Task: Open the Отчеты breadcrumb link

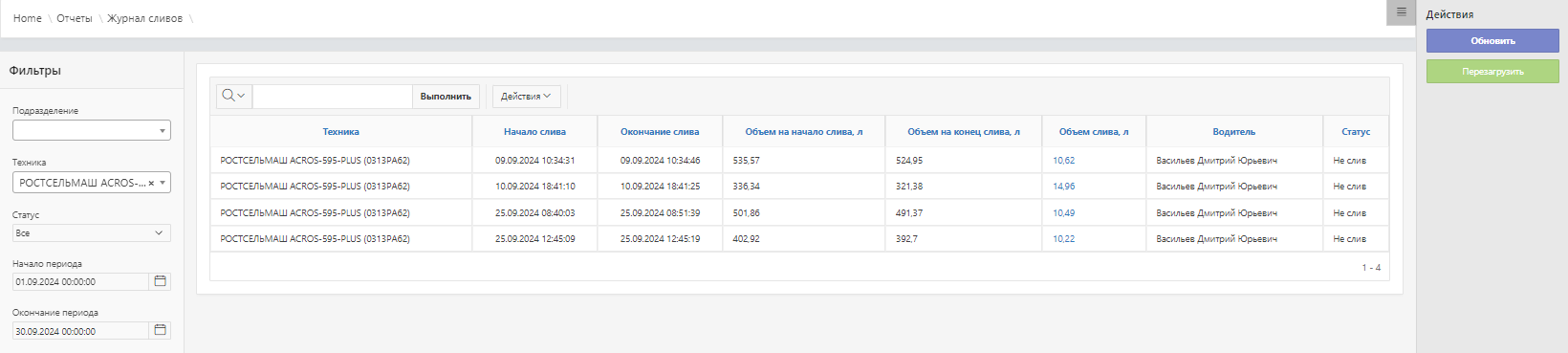Action: [x=75, y=18]
